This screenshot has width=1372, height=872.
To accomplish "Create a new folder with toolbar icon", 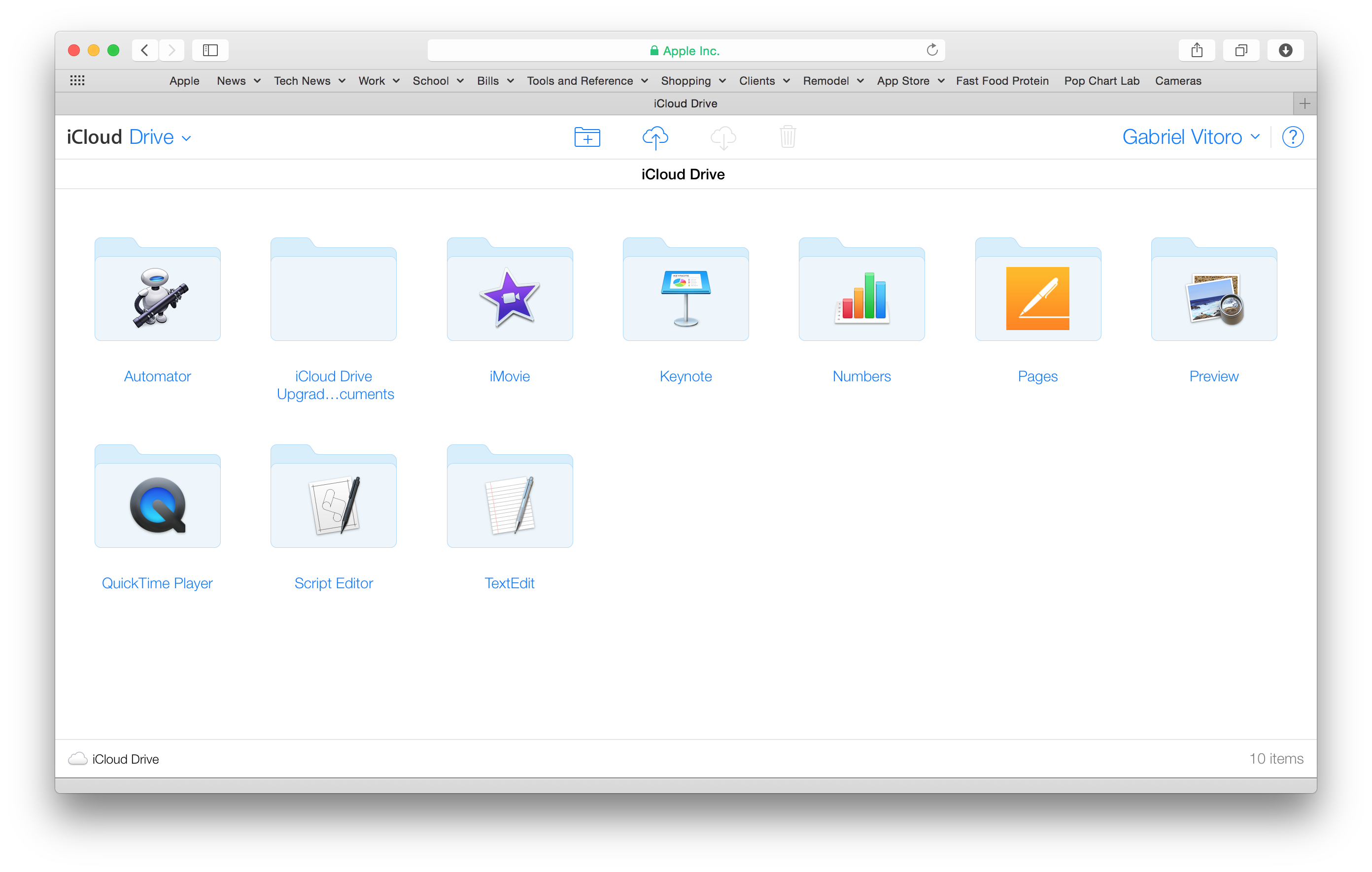I will pos(587,137).
